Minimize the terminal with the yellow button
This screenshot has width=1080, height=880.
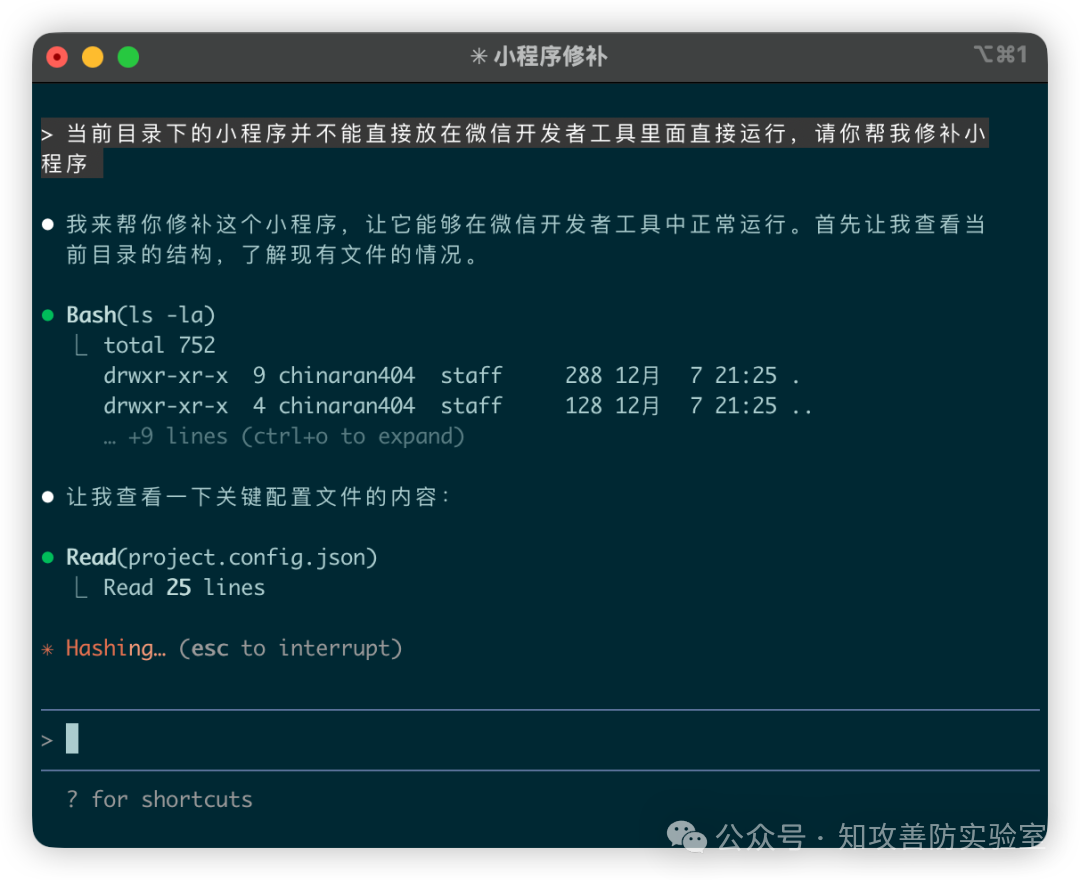click(93, 57)
